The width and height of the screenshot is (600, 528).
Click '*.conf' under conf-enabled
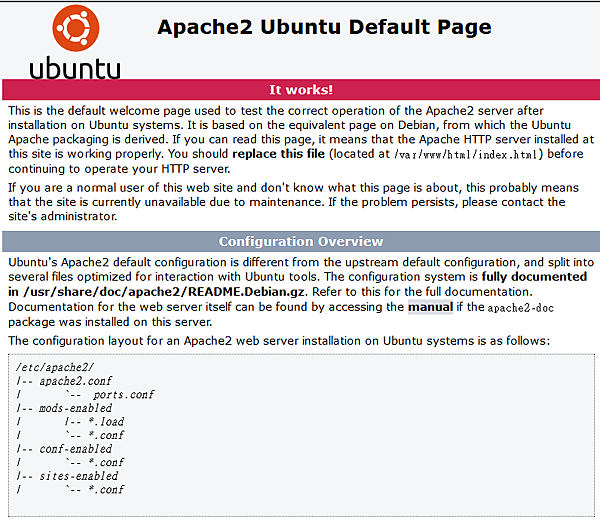[x=106, y=462]
